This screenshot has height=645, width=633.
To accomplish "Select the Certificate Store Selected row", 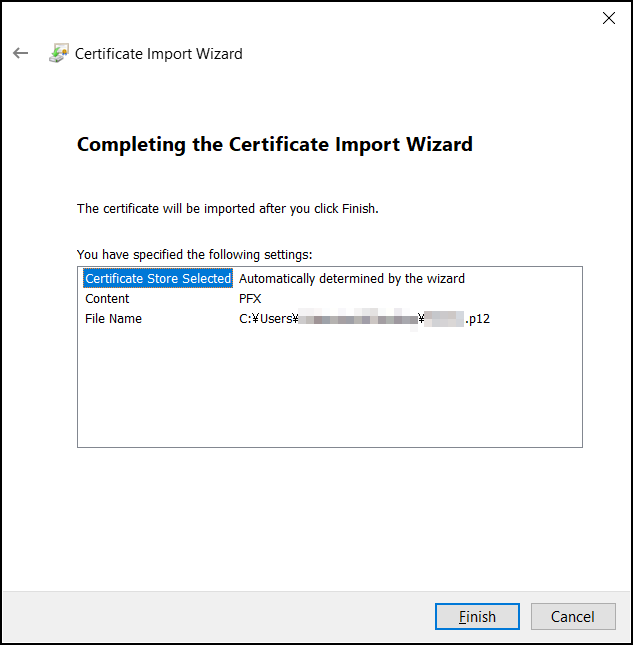I will 158,279.
